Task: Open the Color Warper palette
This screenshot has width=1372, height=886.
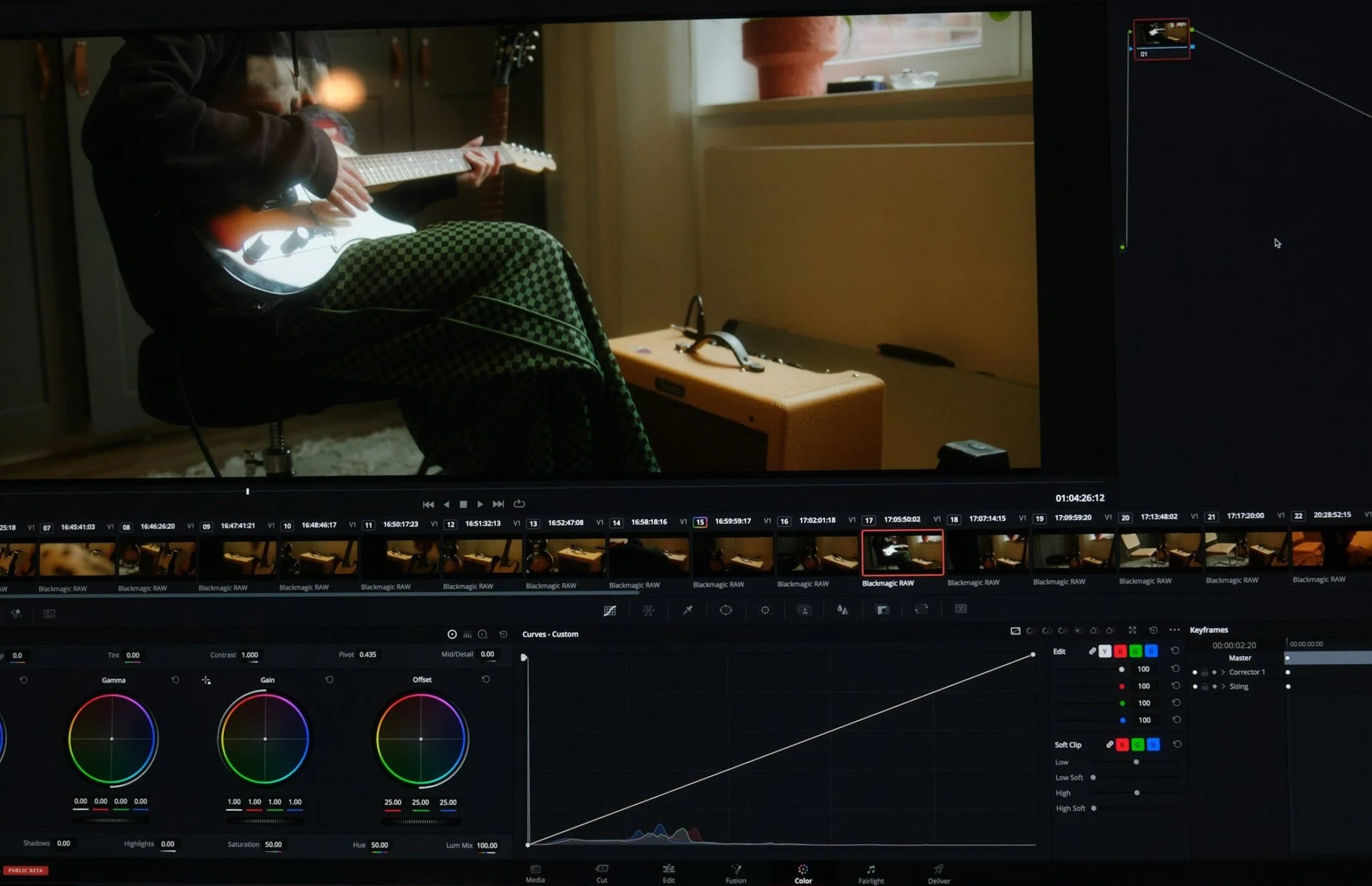Action: point(648,611)
